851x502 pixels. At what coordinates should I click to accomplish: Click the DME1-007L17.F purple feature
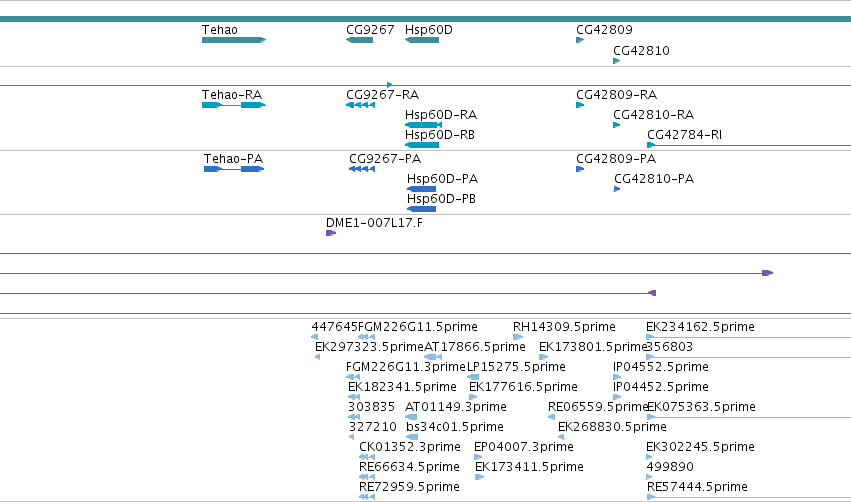[x=331, y=233]
